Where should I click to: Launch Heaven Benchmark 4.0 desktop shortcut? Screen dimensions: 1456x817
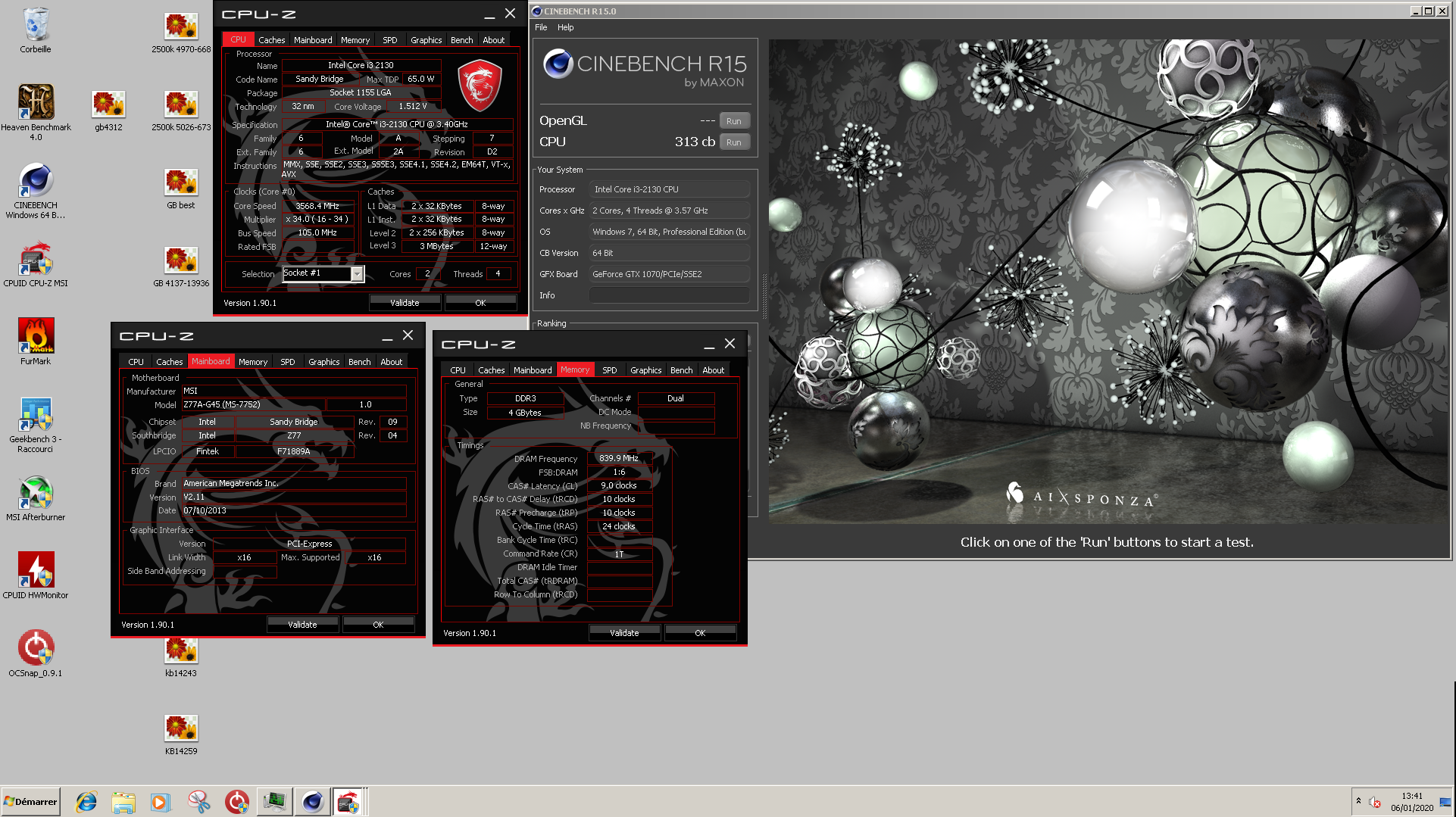36,112
